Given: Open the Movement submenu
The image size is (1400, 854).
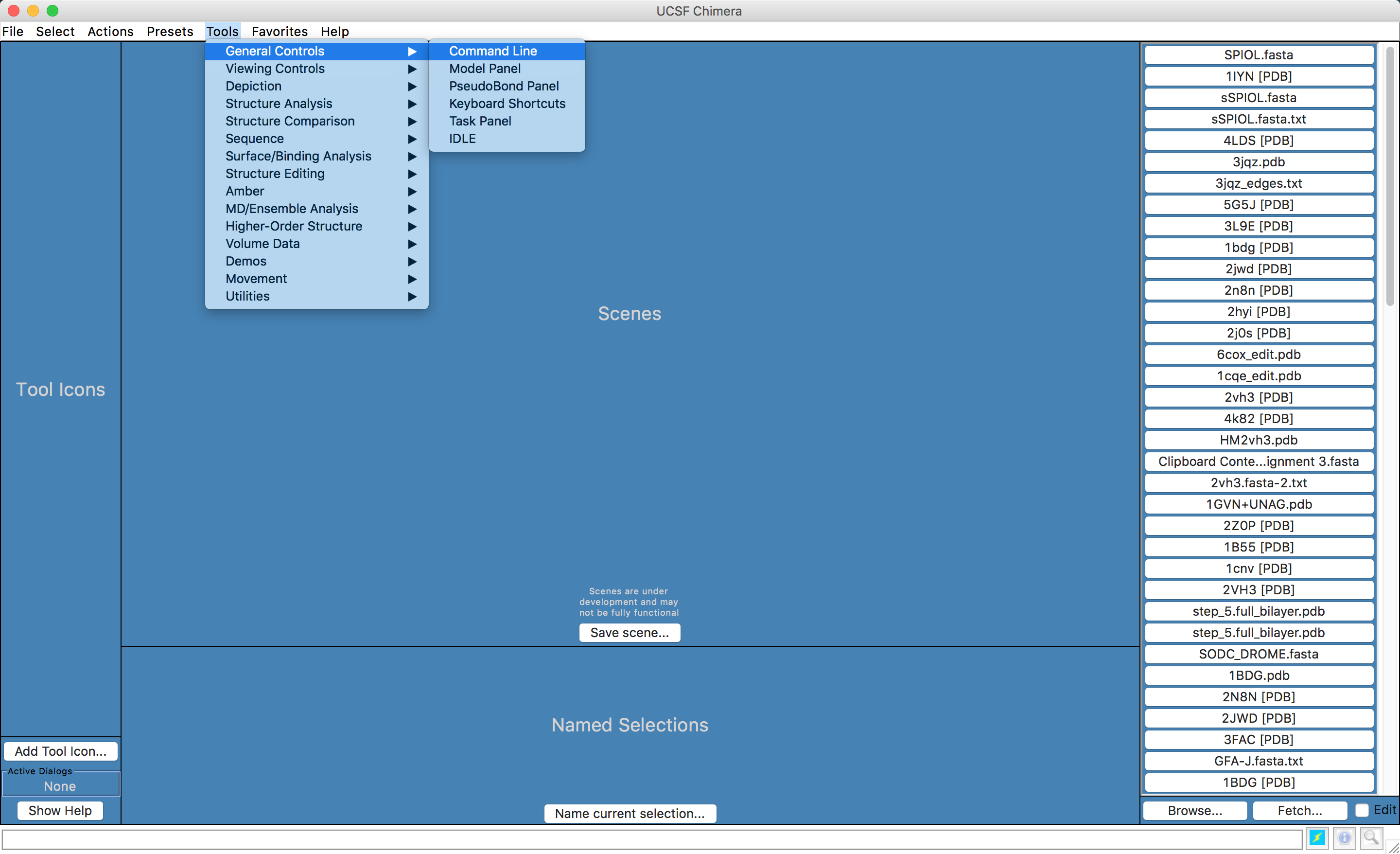Looking at the screenshot, I should click(316, 279).
